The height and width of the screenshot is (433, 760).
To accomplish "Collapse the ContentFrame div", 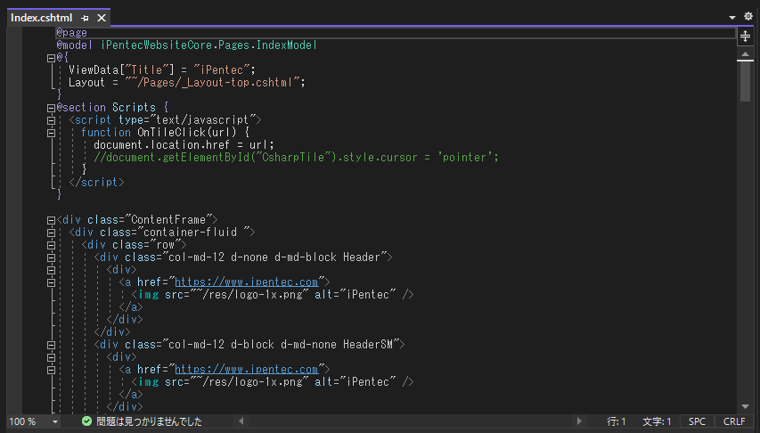I will click(x=51, y=220).
